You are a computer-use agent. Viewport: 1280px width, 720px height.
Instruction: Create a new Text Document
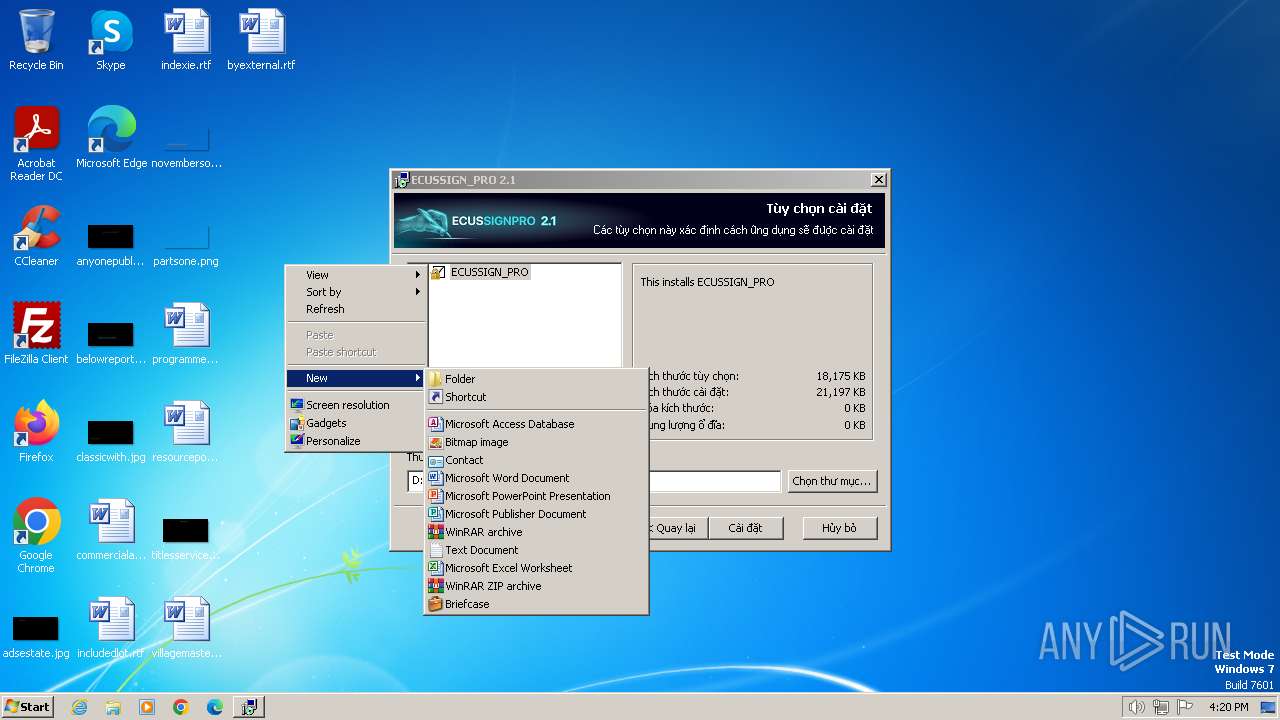[536, 550]
